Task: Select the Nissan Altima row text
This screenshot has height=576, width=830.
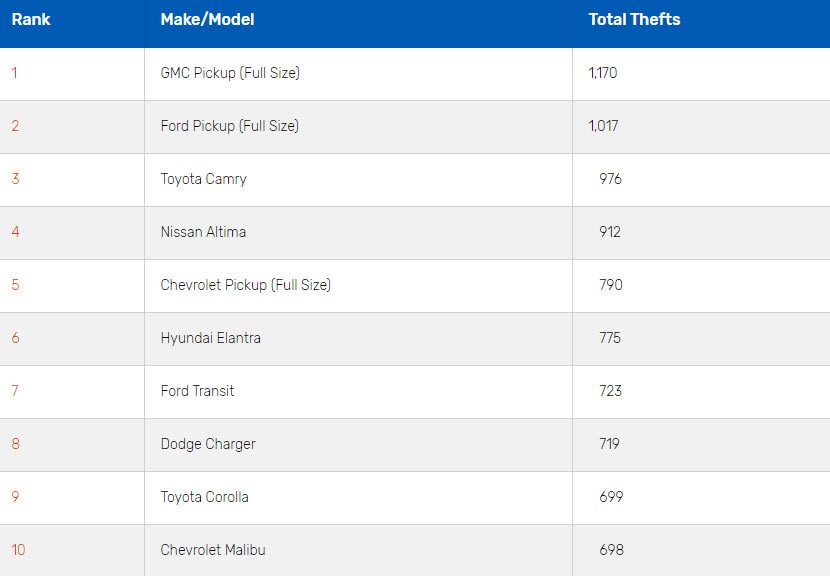Action: [203, 232]
